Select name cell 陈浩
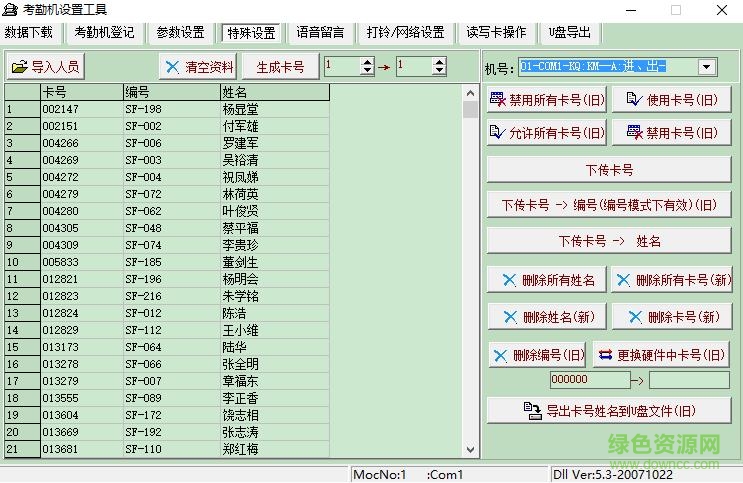The width and height of the screenshot is (743, 483). [x=275, y=313]
